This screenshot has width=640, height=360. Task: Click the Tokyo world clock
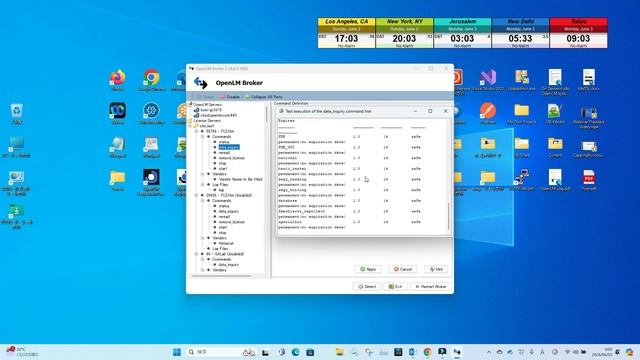[x=578, y=33]
